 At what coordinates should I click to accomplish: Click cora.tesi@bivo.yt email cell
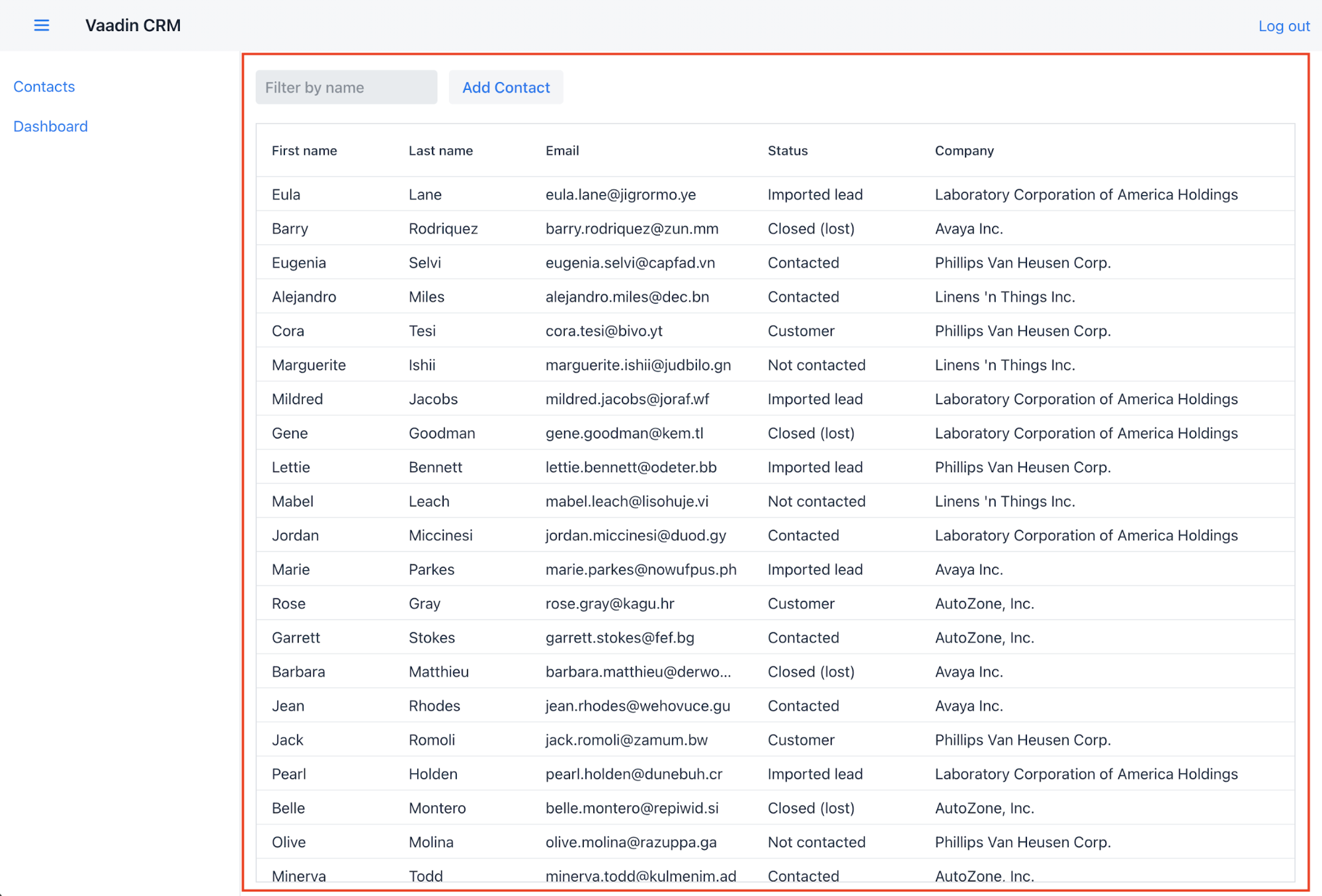[x=604, y=331]
